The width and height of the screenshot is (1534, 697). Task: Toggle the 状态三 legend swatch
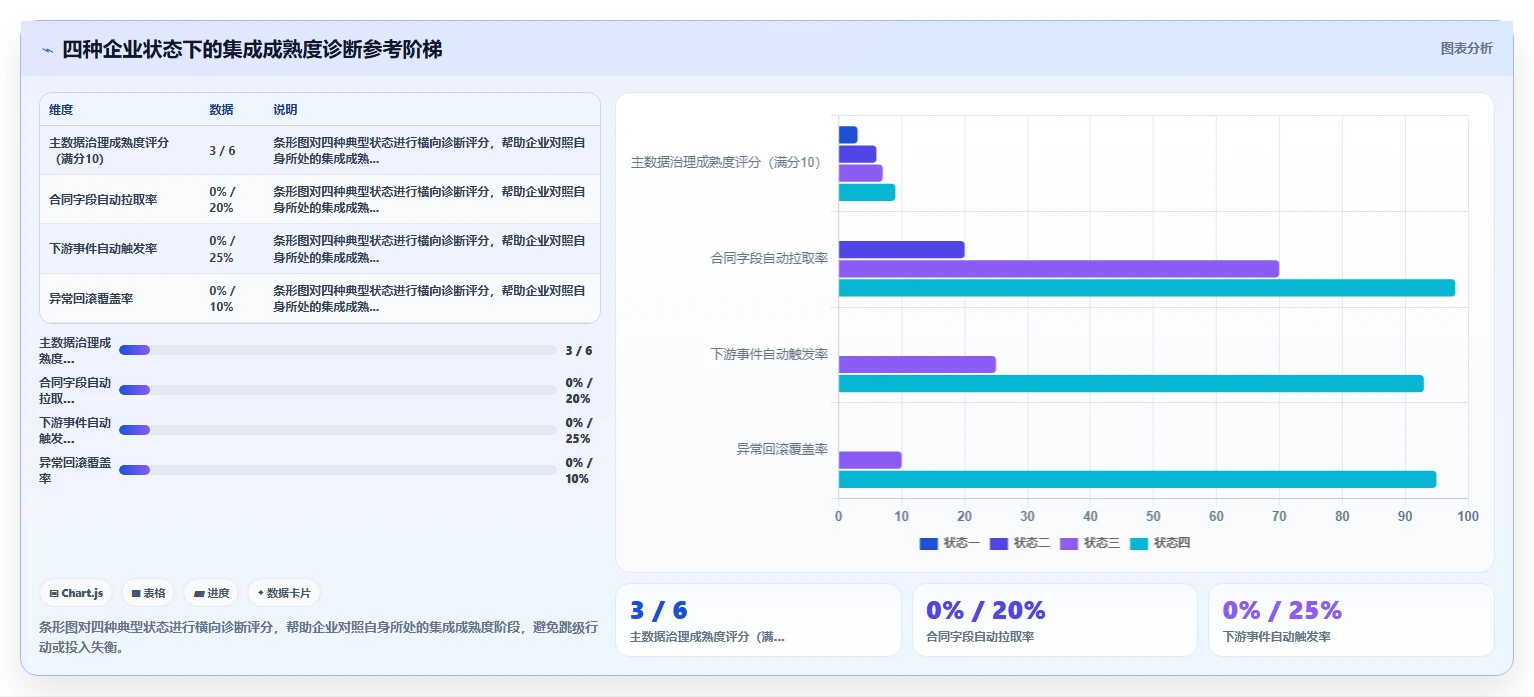tap(1069, 543)
